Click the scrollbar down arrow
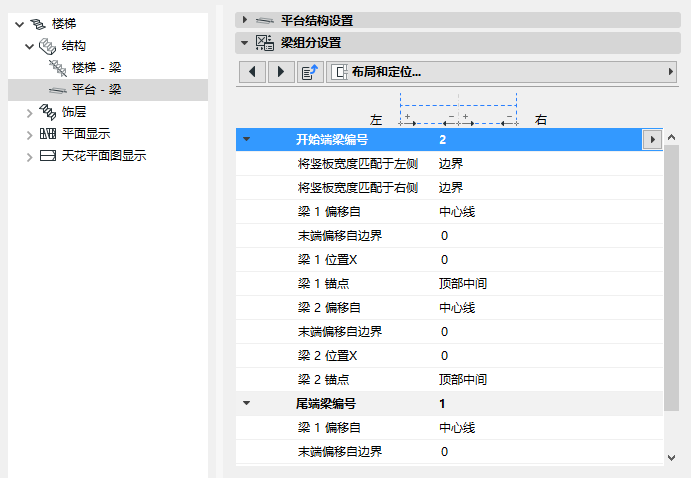Screen dimensions: 691x478 click(671, 458)
